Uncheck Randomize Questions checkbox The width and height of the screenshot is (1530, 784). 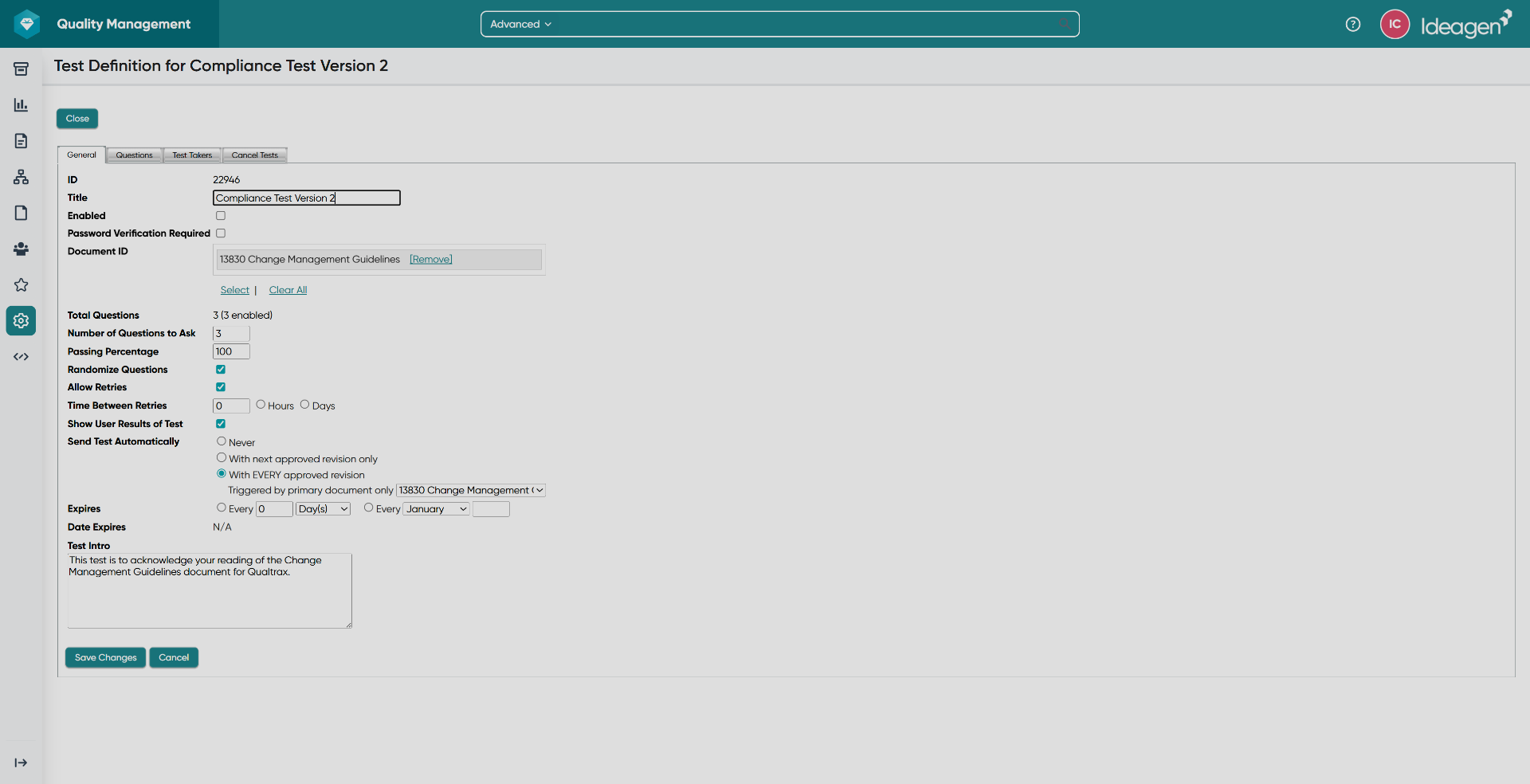[x=221, y=370]
